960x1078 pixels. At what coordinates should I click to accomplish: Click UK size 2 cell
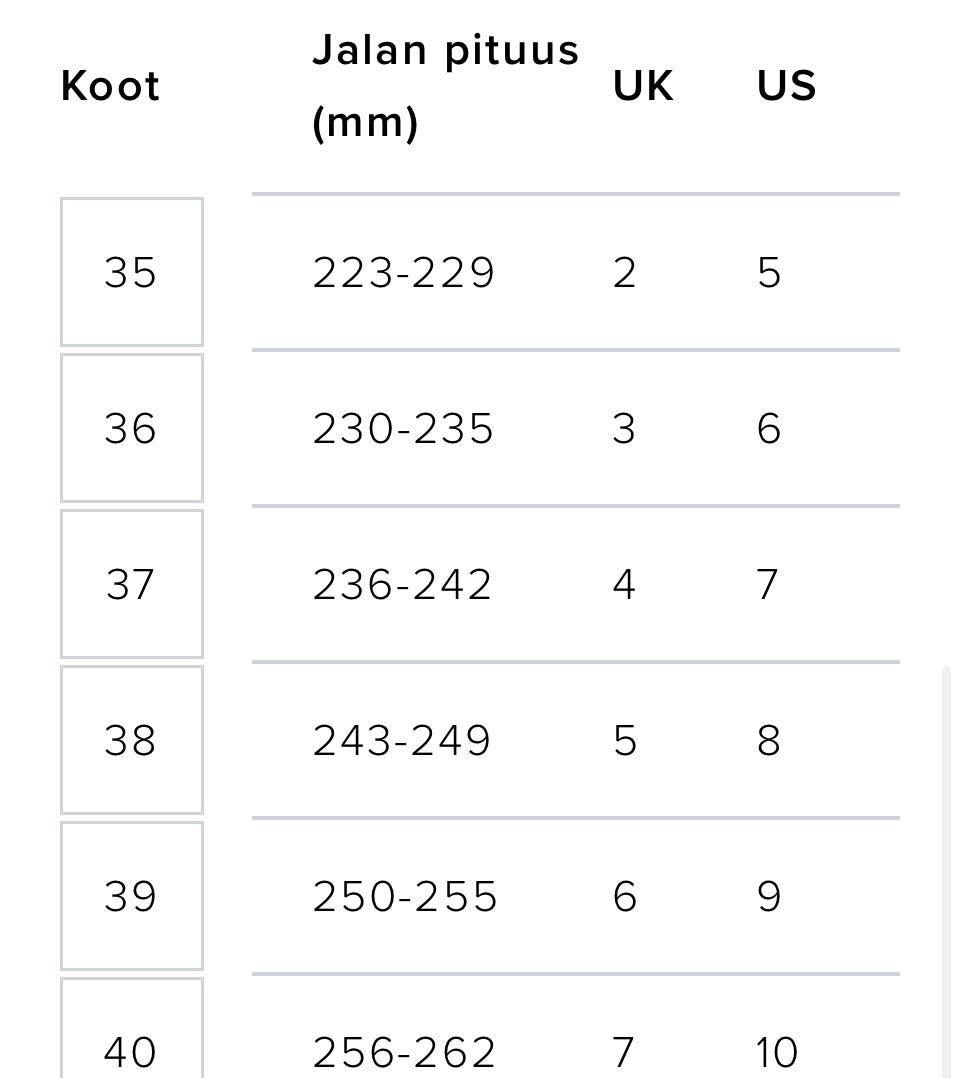pyautogui.click(x=624, y=272)
